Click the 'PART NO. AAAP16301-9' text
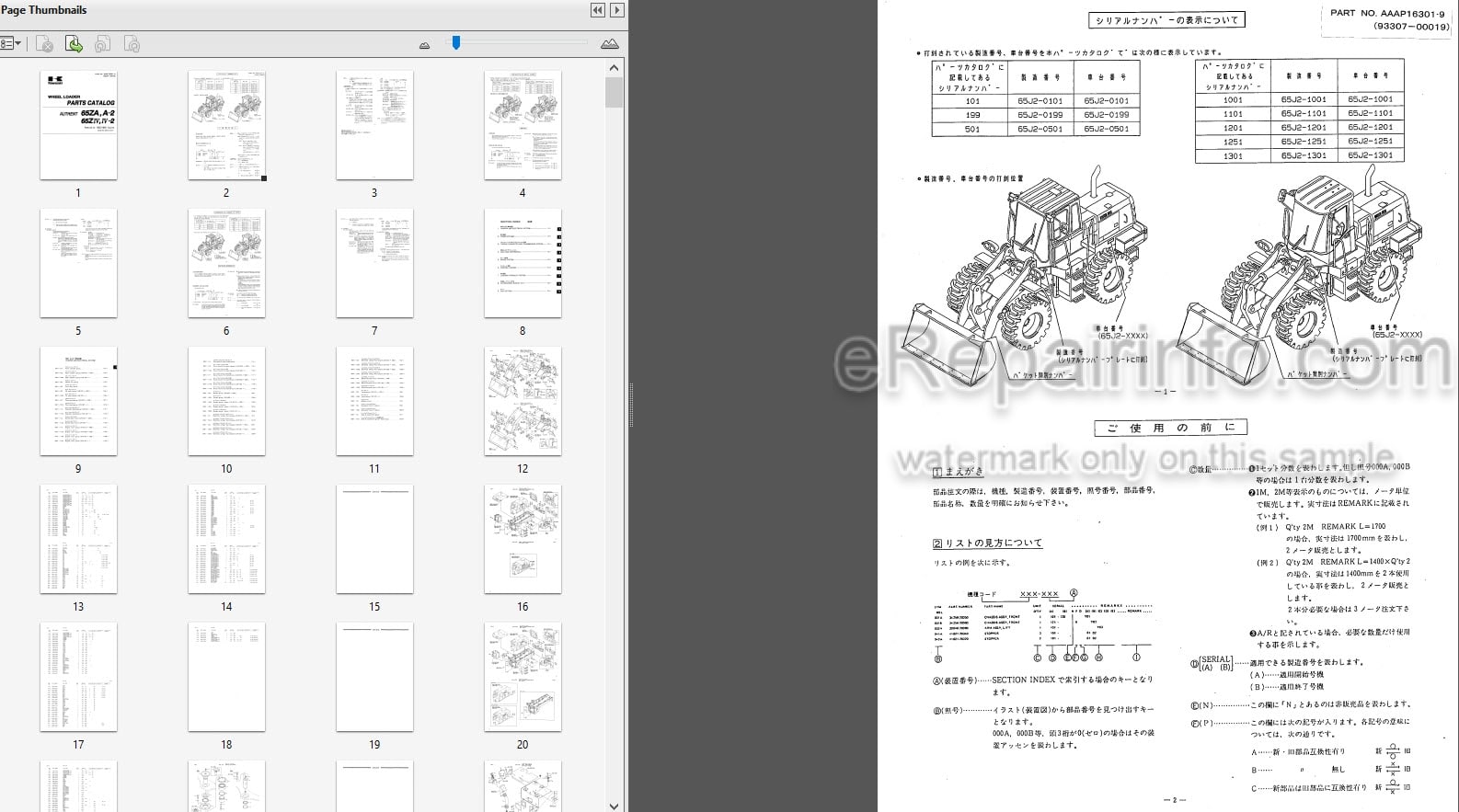 coord(1386,13)
